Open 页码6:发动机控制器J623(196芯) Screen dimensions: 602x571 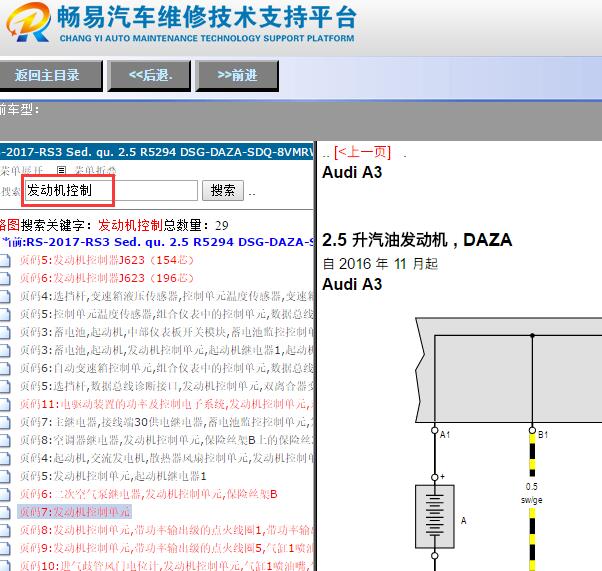[x=107, y=278]
